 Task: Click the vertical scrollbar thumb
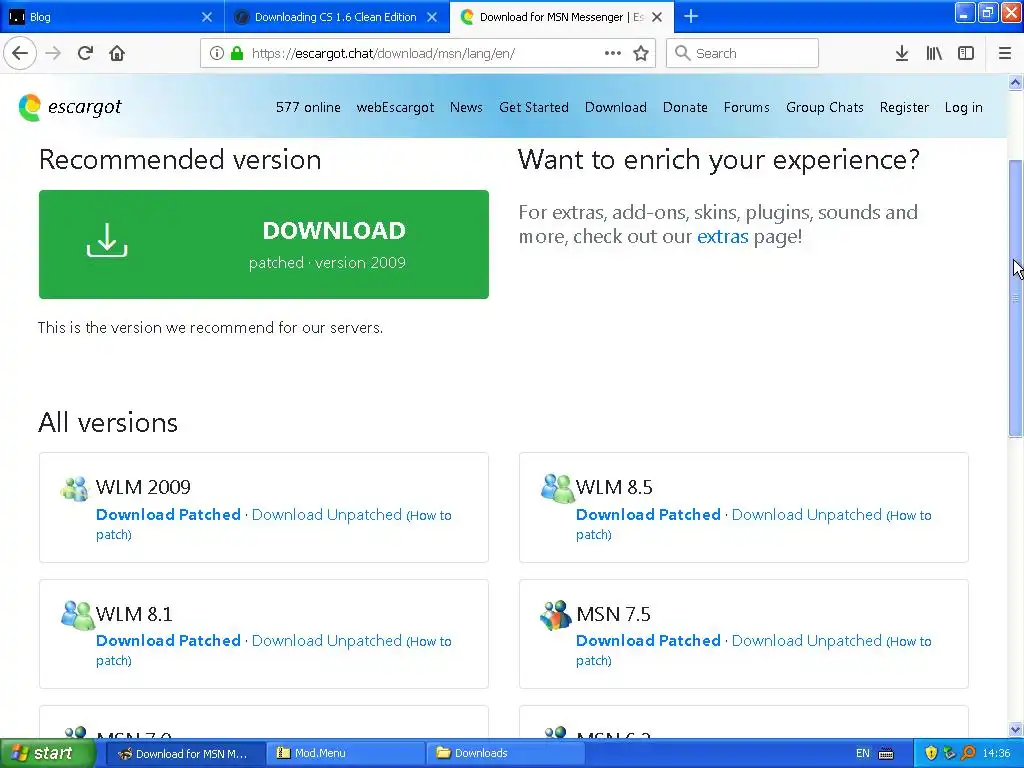(x=1015, y=298)
